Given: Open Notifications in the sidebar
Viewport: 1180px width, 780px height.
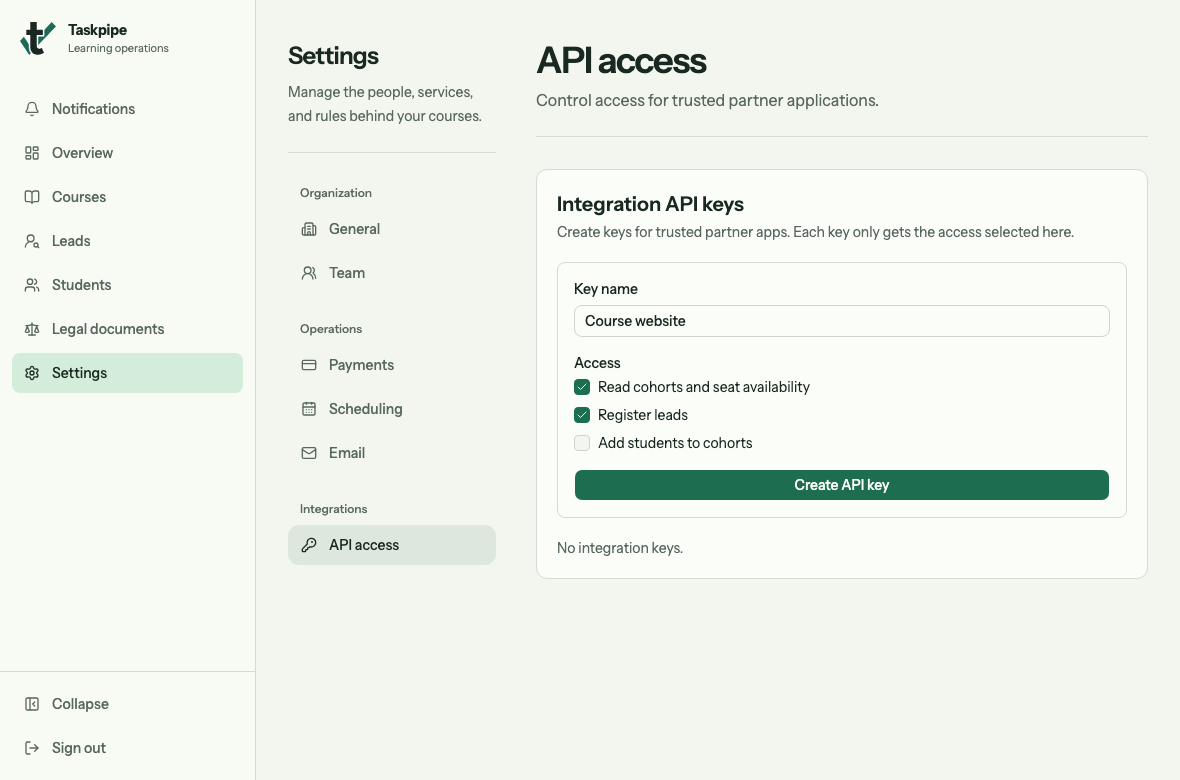Looking at the screenshot, I should pos(127,109).
